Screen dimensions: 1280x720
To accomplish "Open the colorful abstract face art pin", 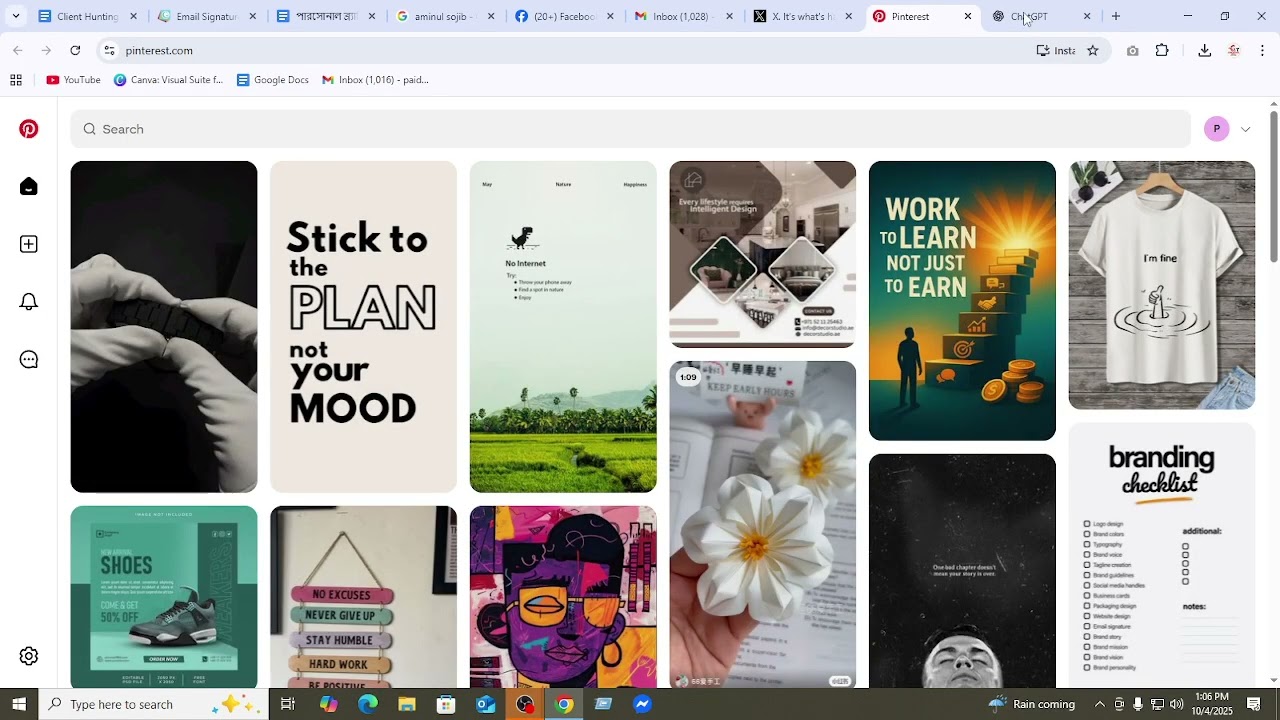I will 563,597.
